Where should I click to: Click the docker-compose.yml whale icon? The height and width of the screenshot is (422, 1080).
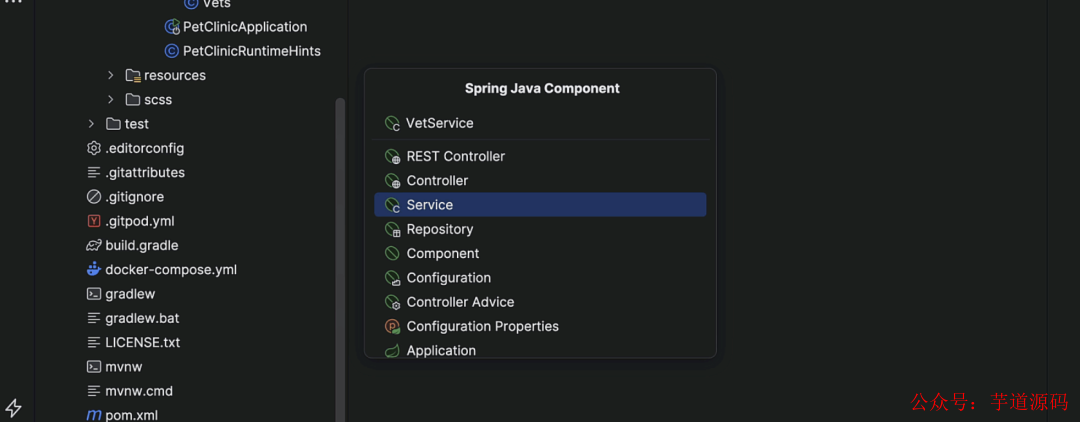tap(94, 269)
